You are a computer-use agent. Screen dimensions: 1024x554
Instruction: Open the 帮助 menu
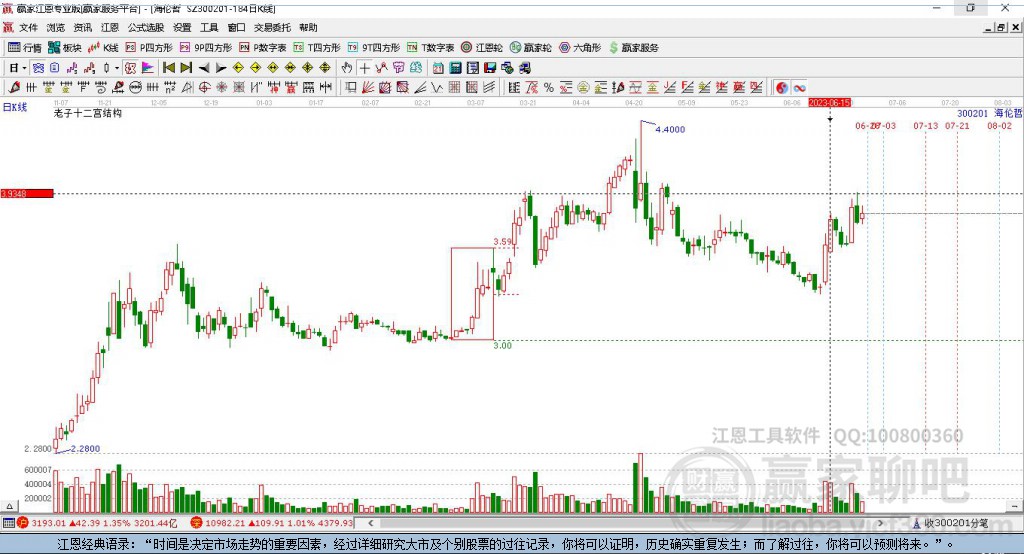coord(308,27)
